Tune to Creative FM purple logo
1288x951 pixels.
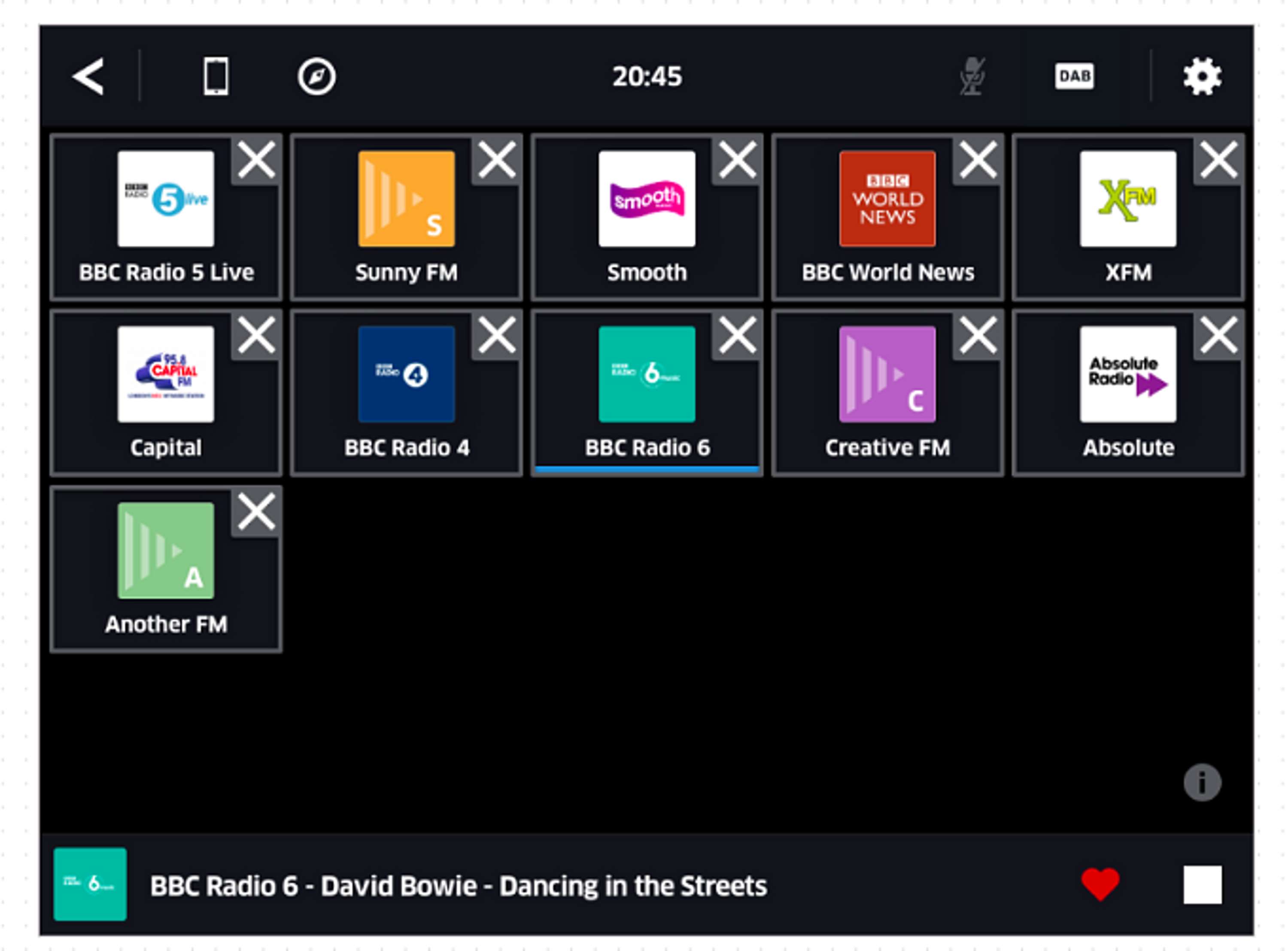[x=887, y=375]
